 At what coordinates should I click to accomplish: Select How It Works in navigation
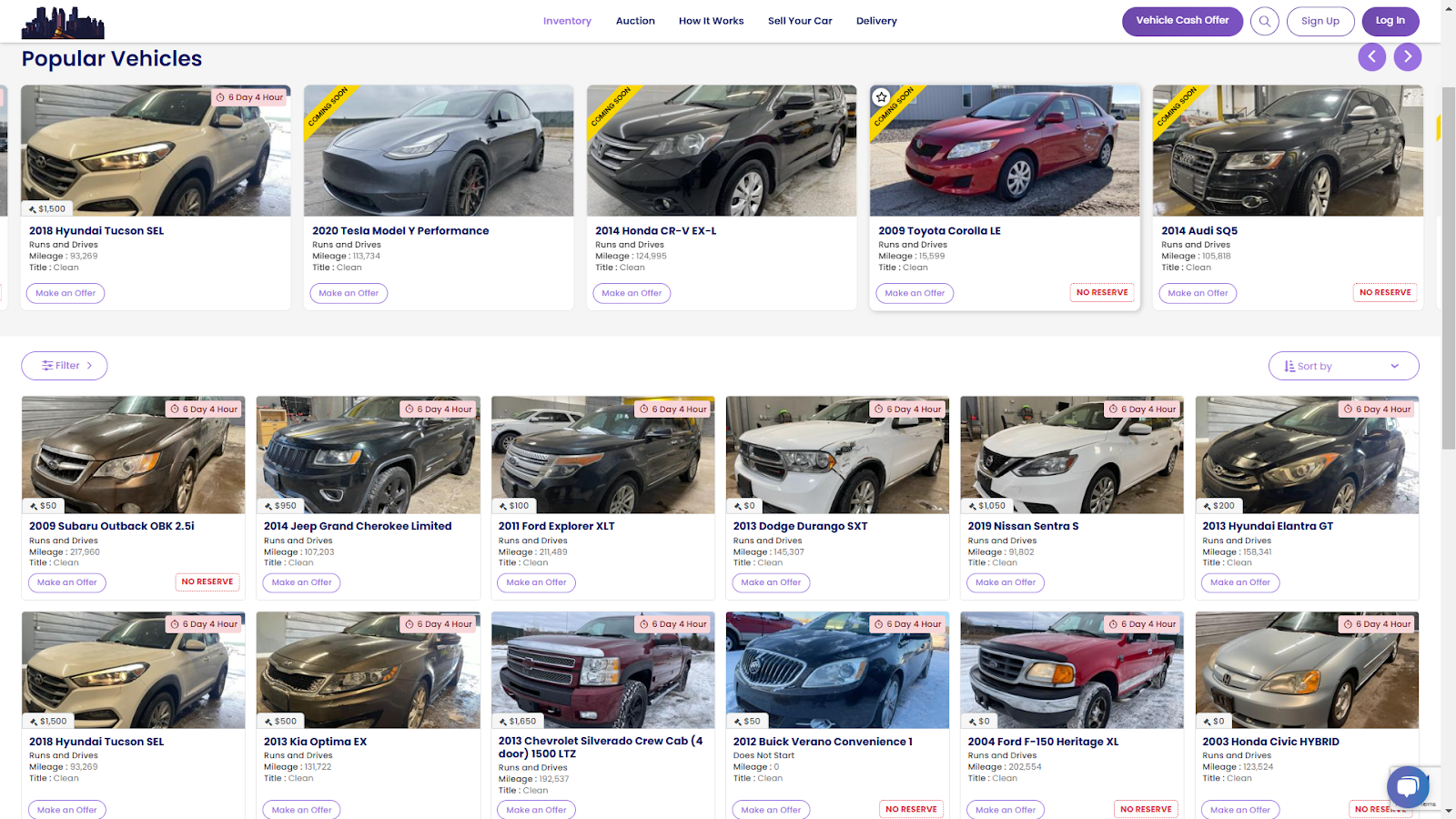711,21
